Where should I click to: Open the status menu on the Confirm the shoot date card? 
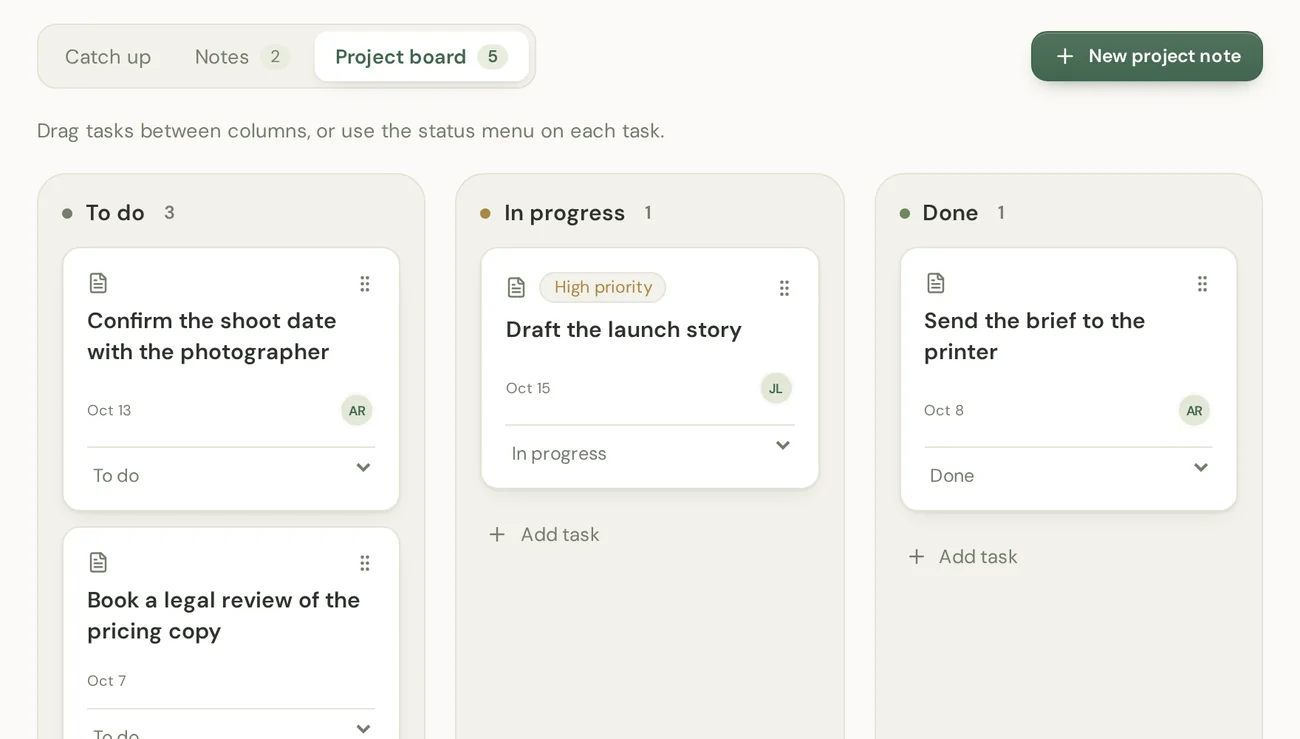pyautogui.click(x=231, y=474)
